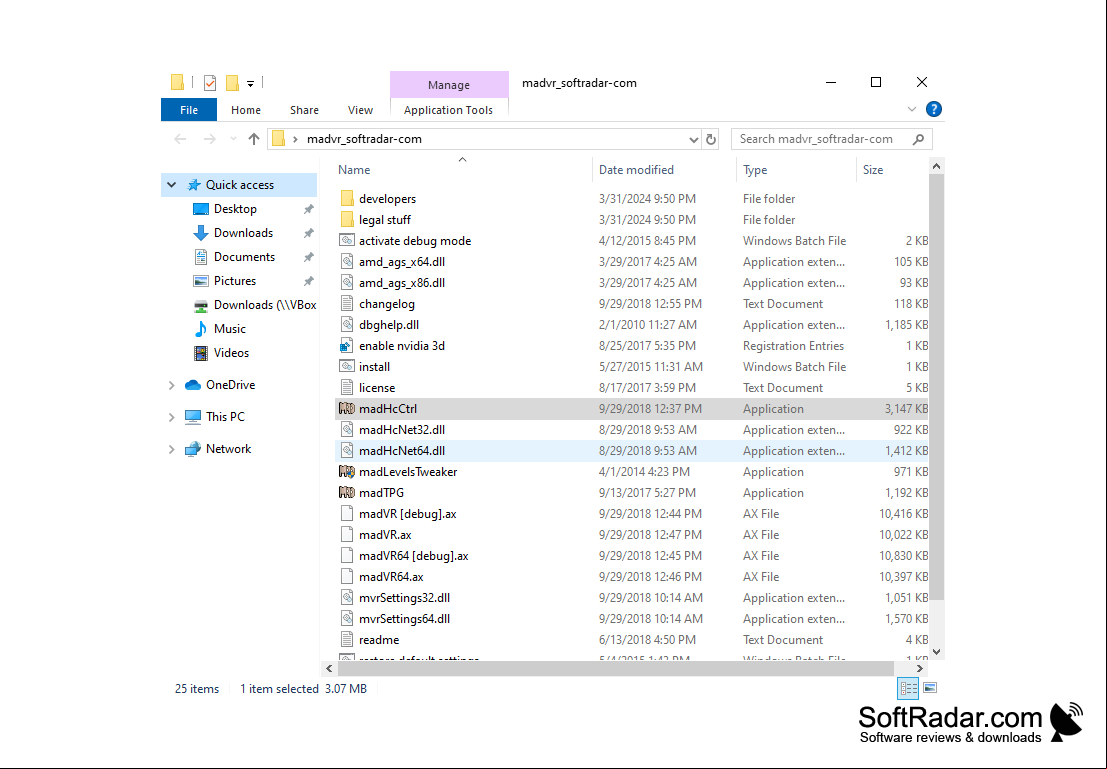Select the dbghelp.dll file name
Screen dimensions: 1107x769
[389, 325]
